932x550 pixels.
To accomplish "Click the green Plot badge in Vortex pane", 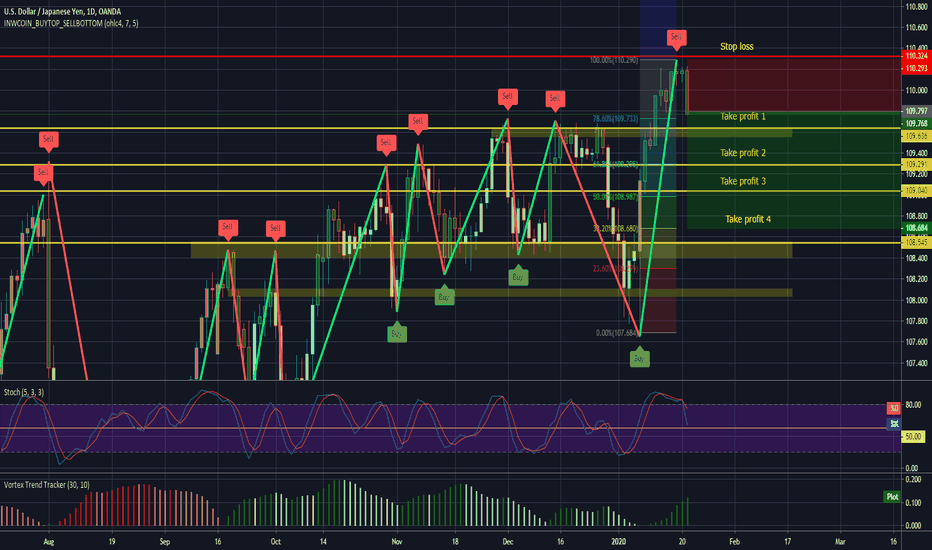I will [891, 496].
